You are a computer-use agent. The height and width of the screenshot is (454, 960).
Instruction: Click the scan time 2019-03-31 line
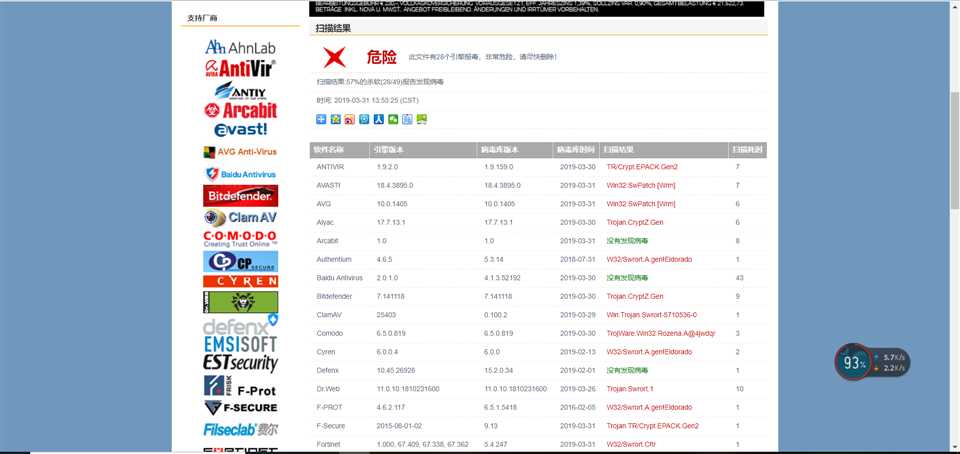click(x=367, y=100)
